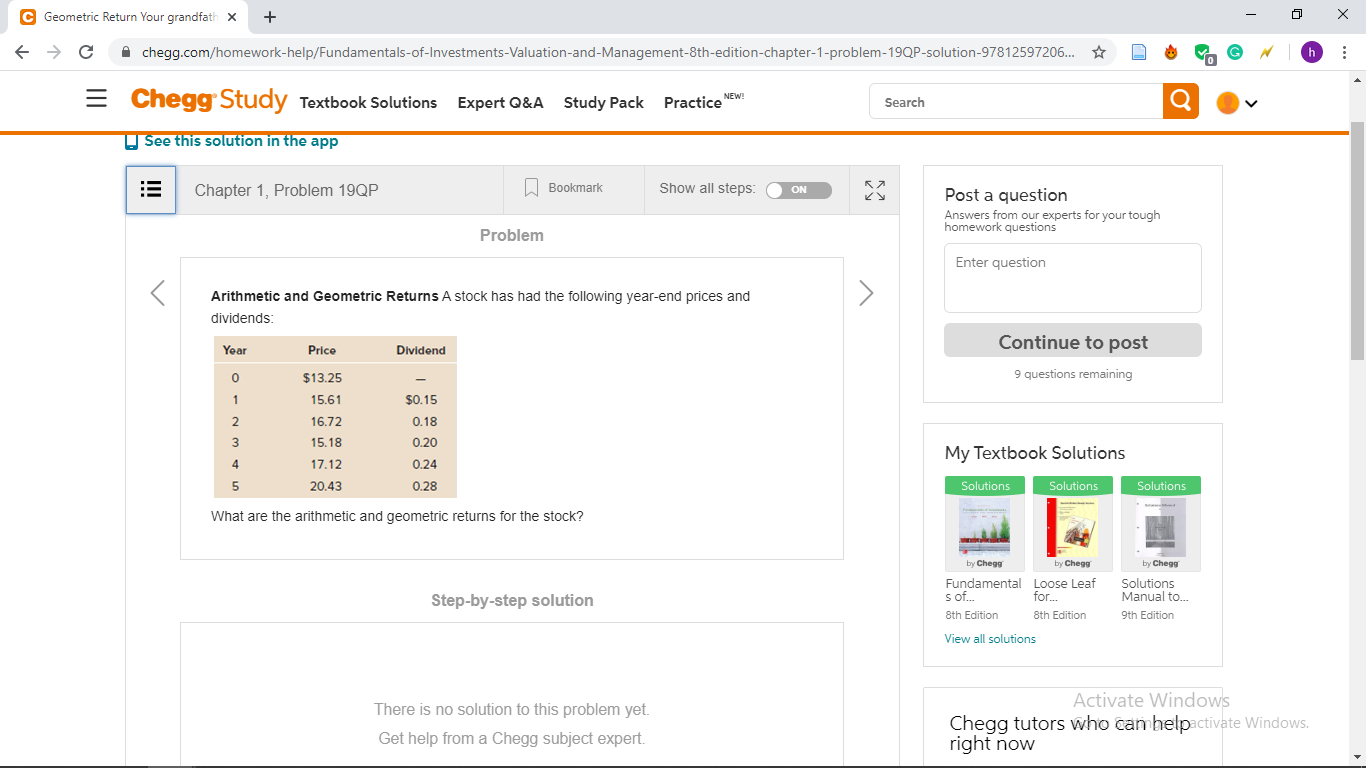Image resolution: width=1366 pixels, height=768 pixels.
Task: Click the blue document extension icon
Action: point(1139,52)
